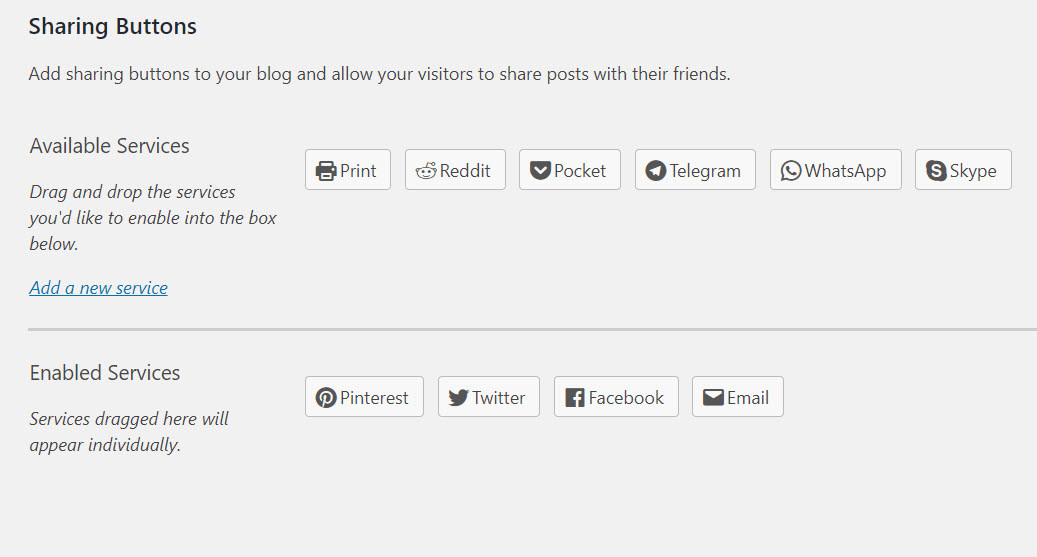Screen dimensions: 1037x557
Task: Select the Telegram text label
Action: [x=705, y=171]
